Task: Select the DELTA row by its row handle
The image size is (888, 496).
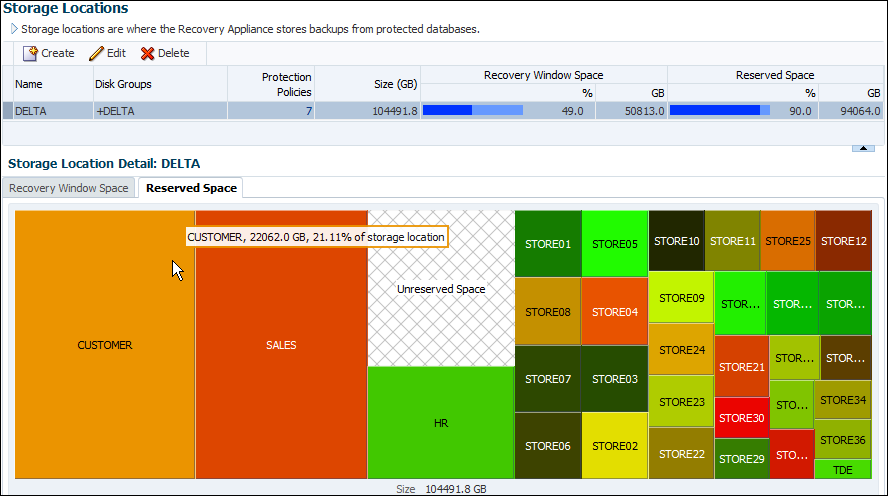Action: point(7,111)
